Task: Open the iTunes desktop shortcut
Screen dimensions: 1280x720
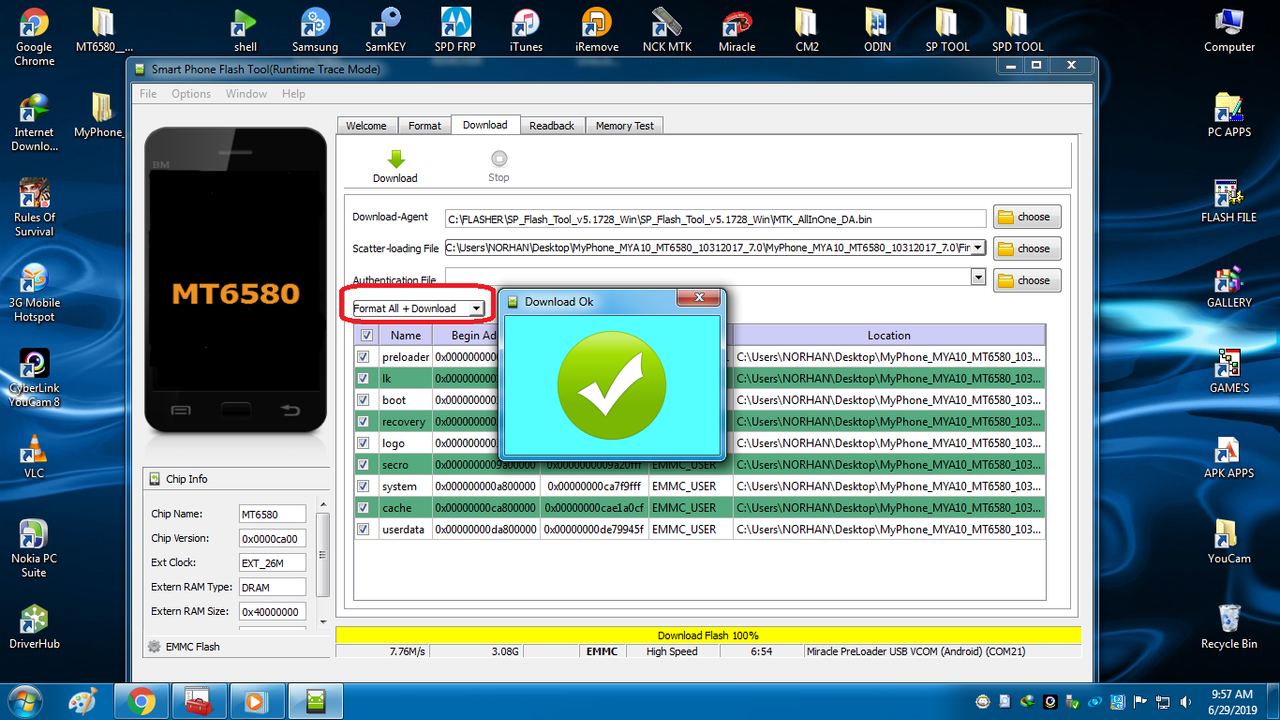Action: pyautogui.click(x=526, y=30)
